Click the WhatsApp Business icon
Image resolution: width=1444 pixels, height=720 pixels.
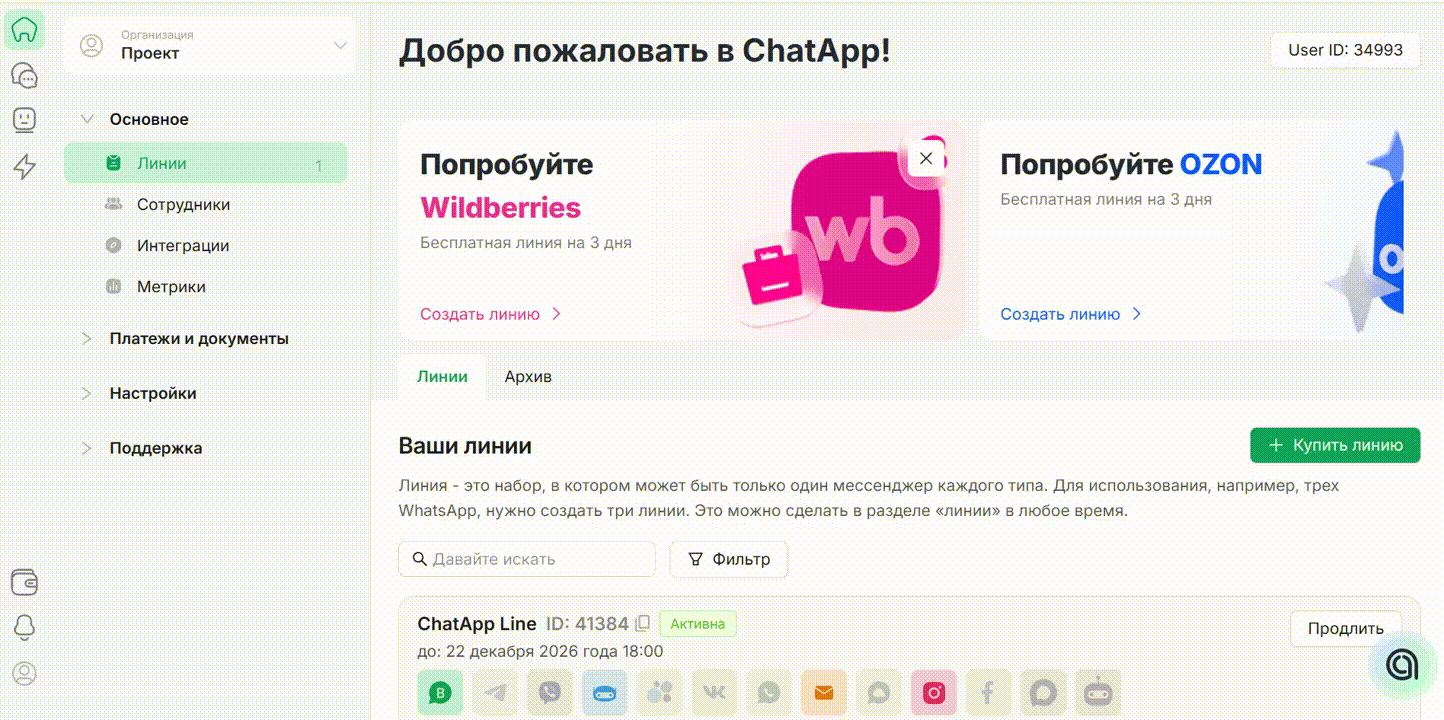[440, 692]
